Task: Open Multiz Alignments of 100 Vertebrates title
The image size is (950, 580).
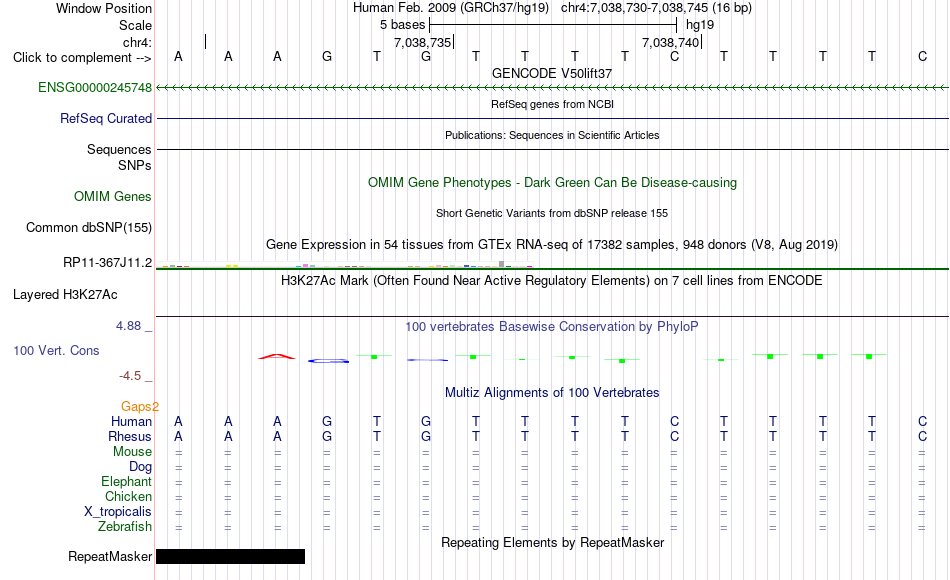Action: pos(552,393)
